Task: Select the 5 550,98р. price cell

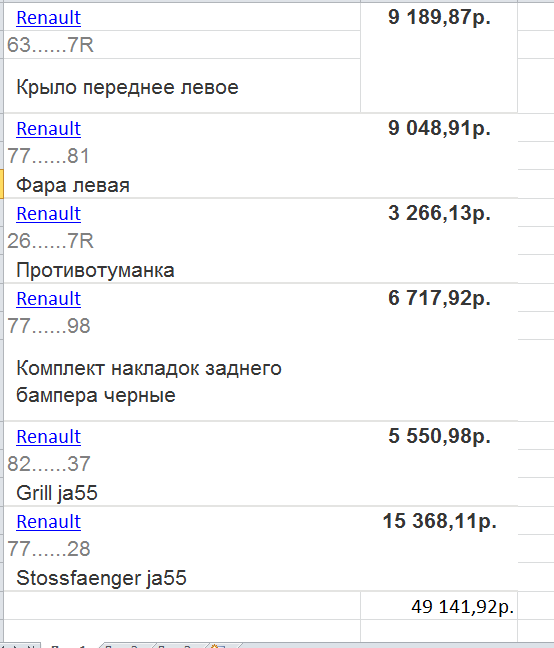Action: pos(439,463)
